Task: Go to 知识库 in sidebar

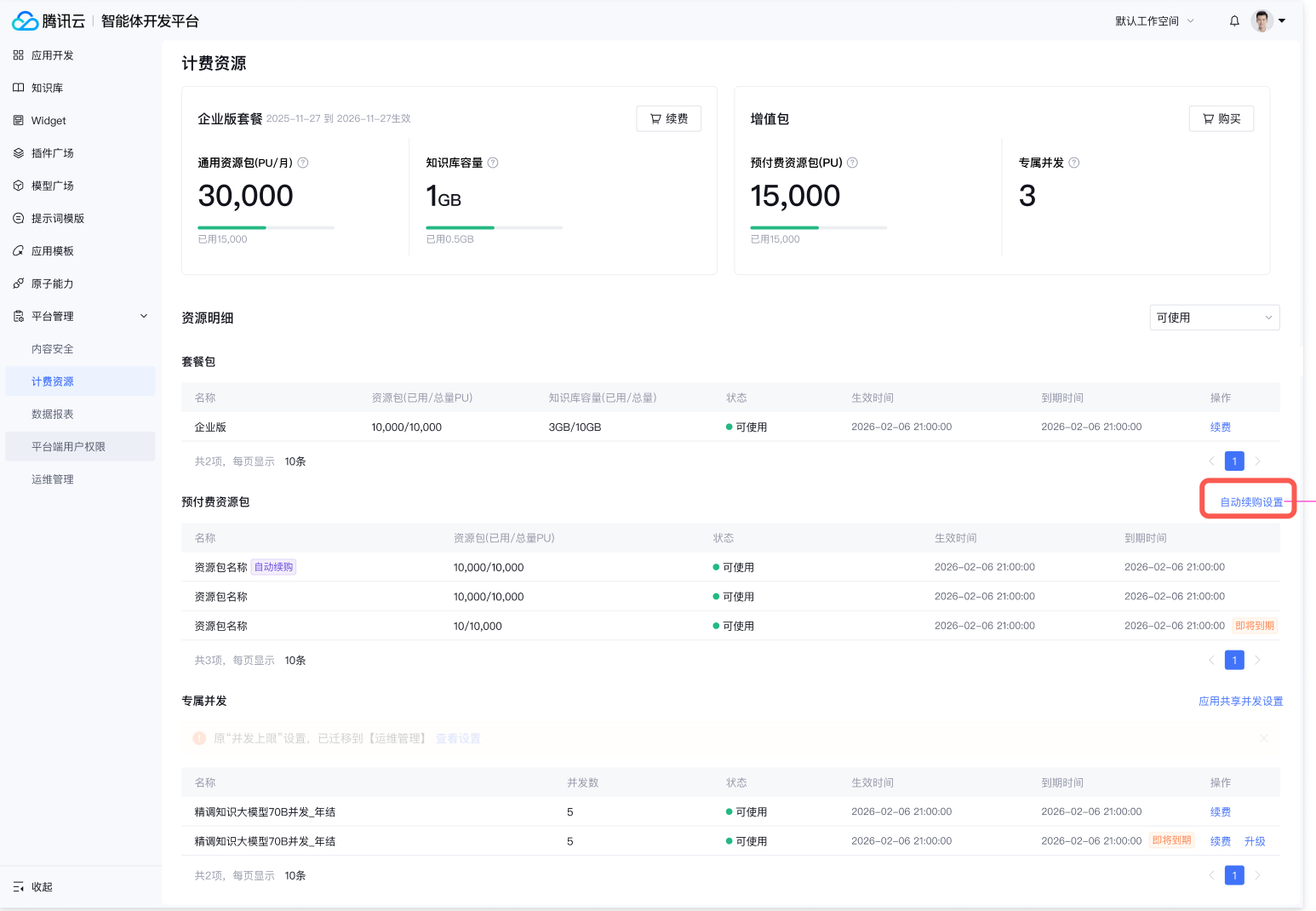Action: click(48, 88)
